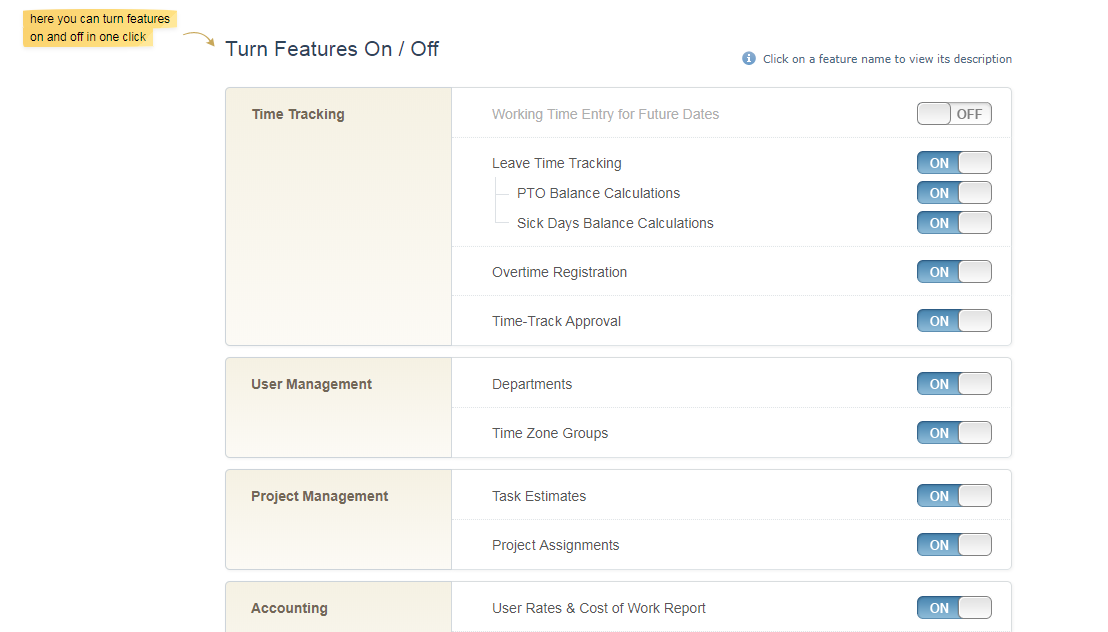Switch off Sick Days Balance Calculations

[x=954, y=223]
